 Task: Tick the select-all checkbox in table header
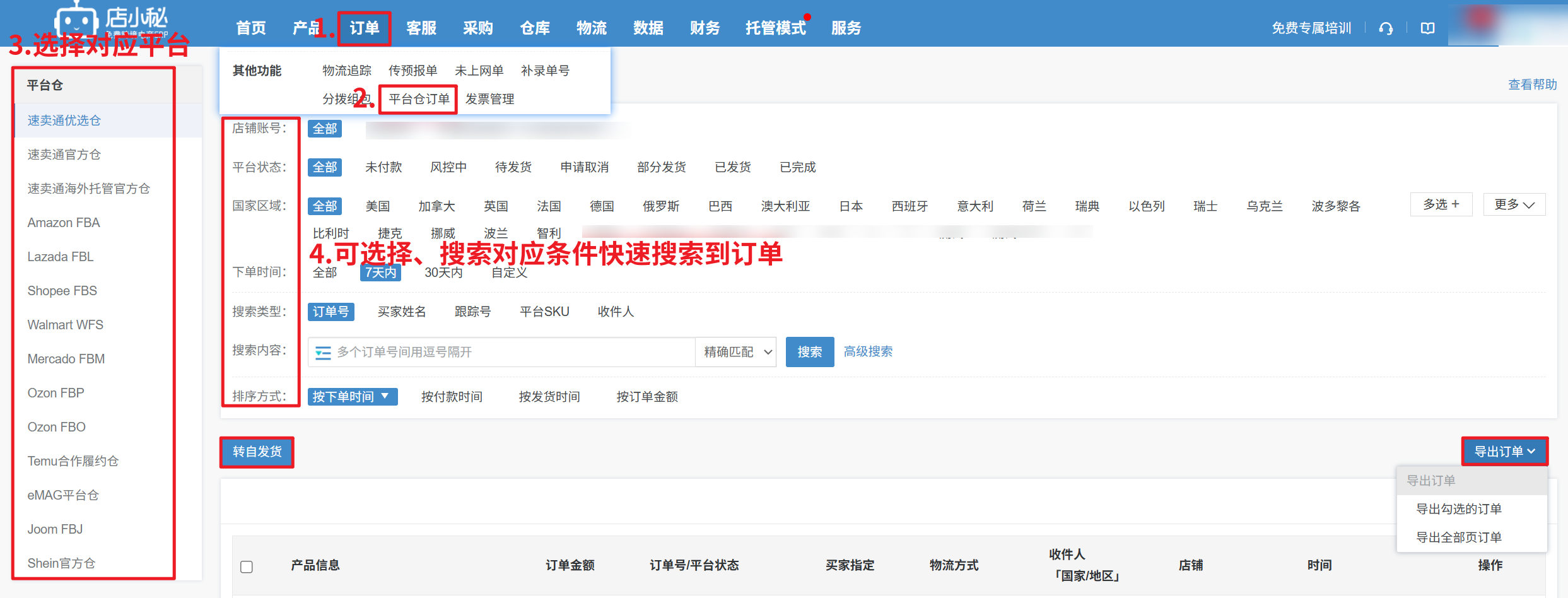(247, 566)
